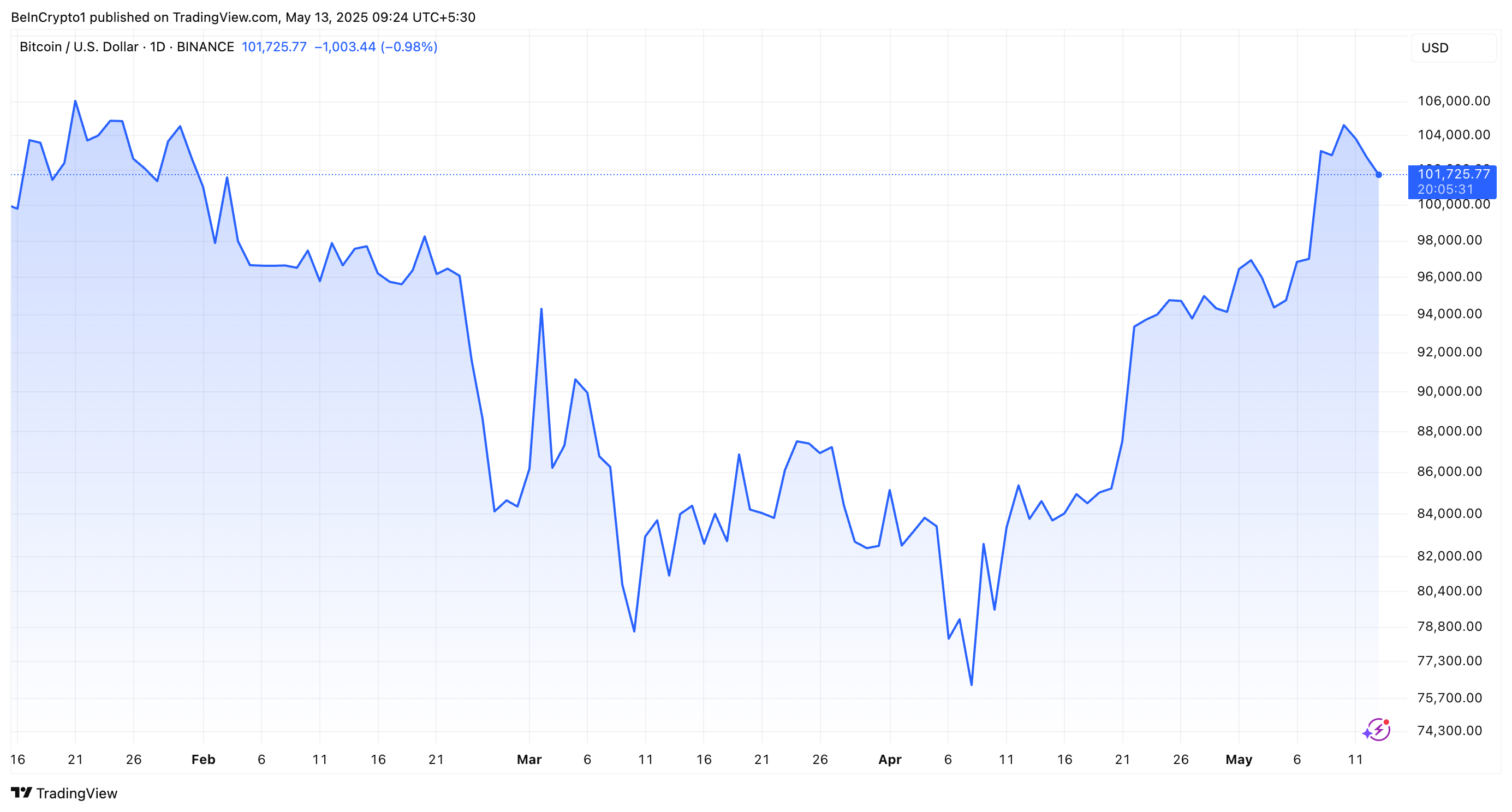Toggle the dotted current-price line label 101,725.77
The image size is (1512, 812).
tap(1453, 173)
